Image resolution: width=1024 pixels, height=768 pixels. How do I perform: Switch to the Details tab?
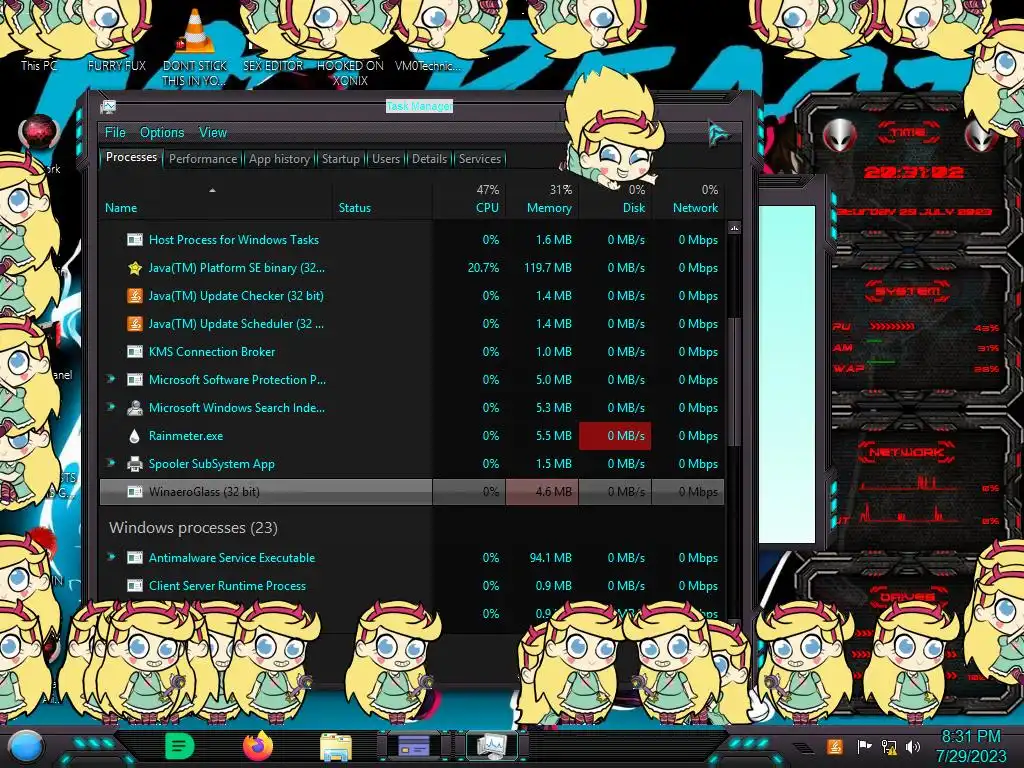pyautogui.click(x=429, y=159)
